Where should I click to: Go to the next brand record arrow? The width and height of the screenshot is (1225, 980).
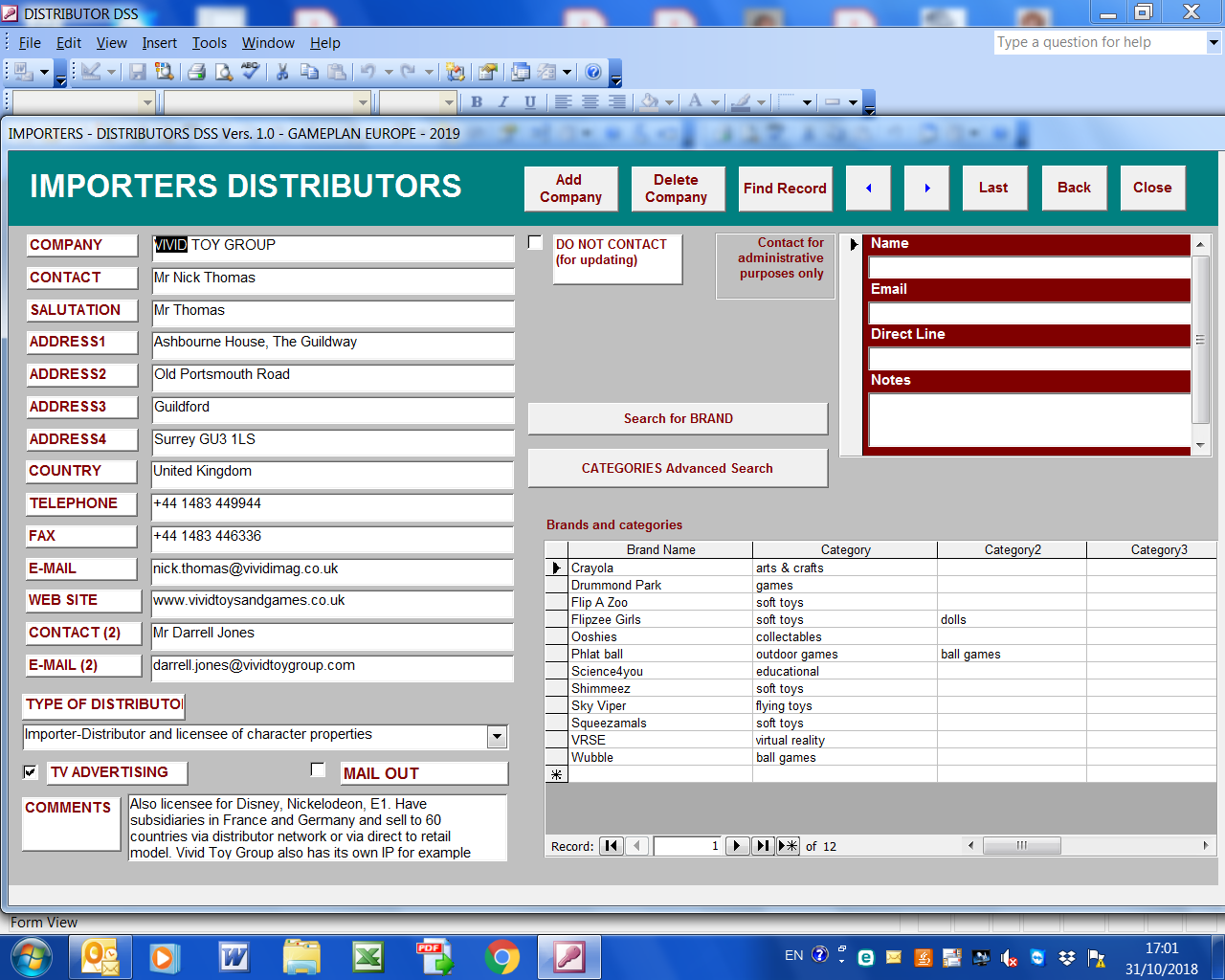click(737, 846)
